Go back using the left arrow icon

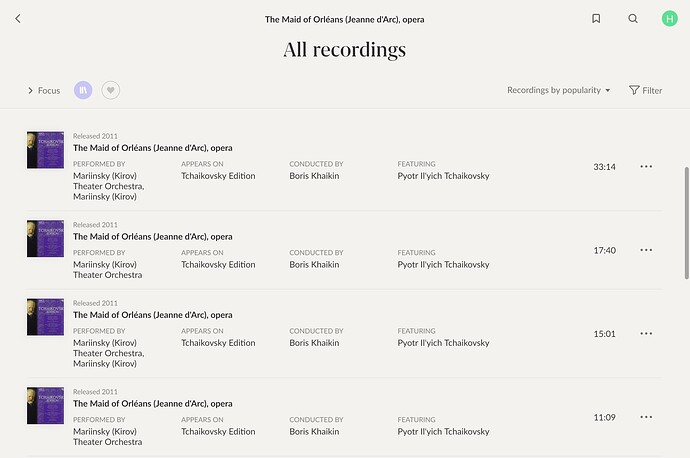(18, 18)
